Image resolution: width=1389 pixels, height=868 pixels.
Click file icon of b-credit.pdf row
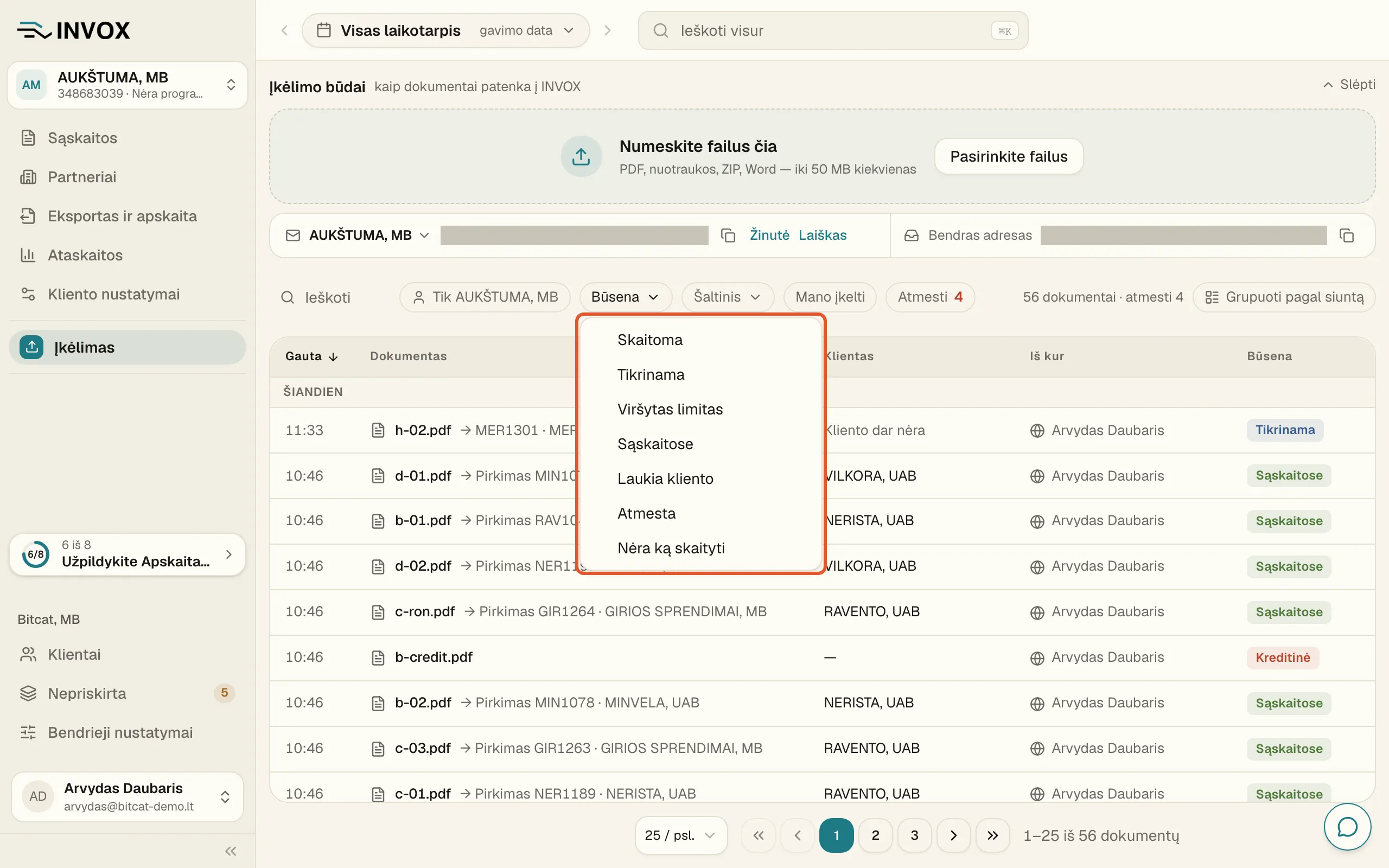pyautogui.click(x=378, y=658)
